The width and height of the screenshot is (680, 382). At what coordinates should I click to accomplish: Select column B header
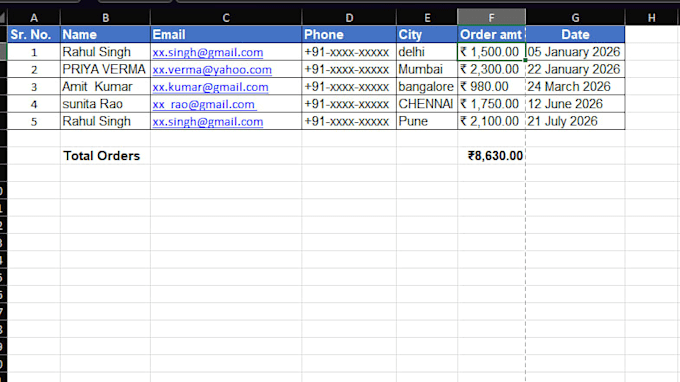click(105, 18)
